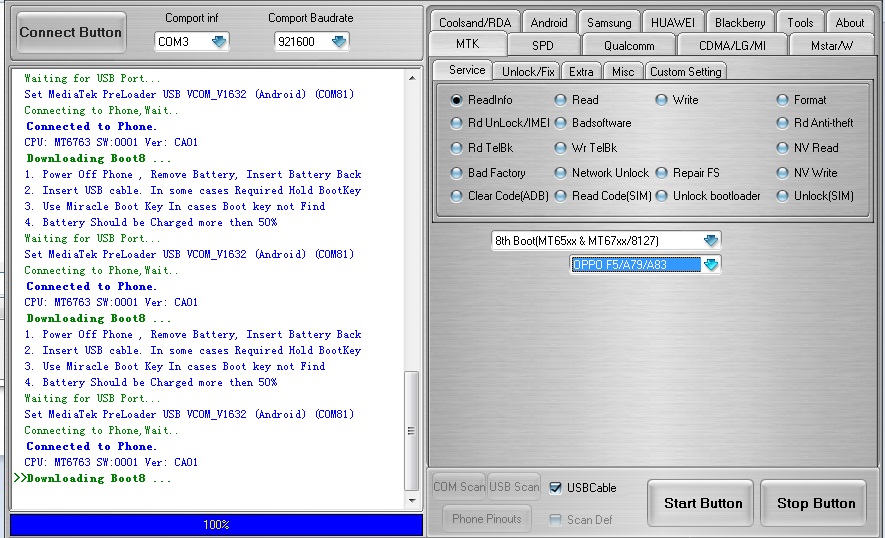
Task: Open the Tools tab
Action: 800,23
